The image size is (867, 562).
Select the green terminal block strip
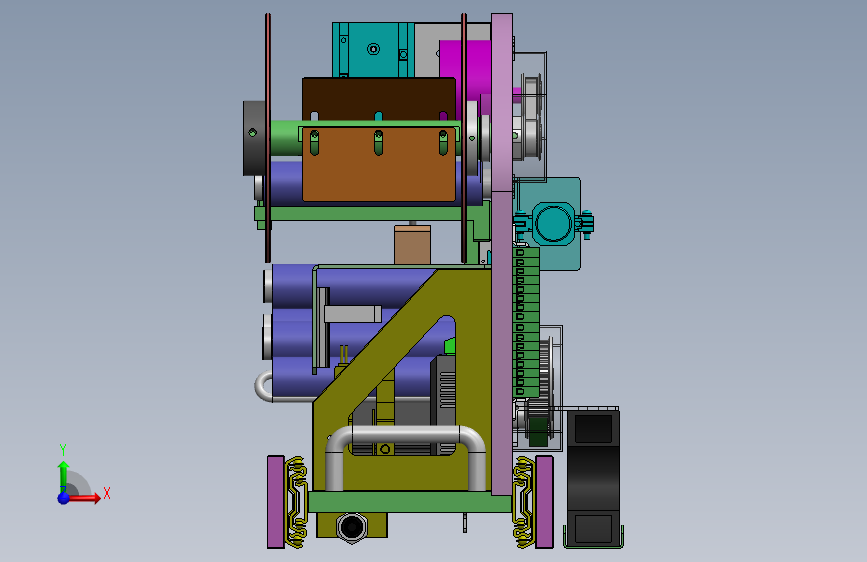[x=526, y=322]
